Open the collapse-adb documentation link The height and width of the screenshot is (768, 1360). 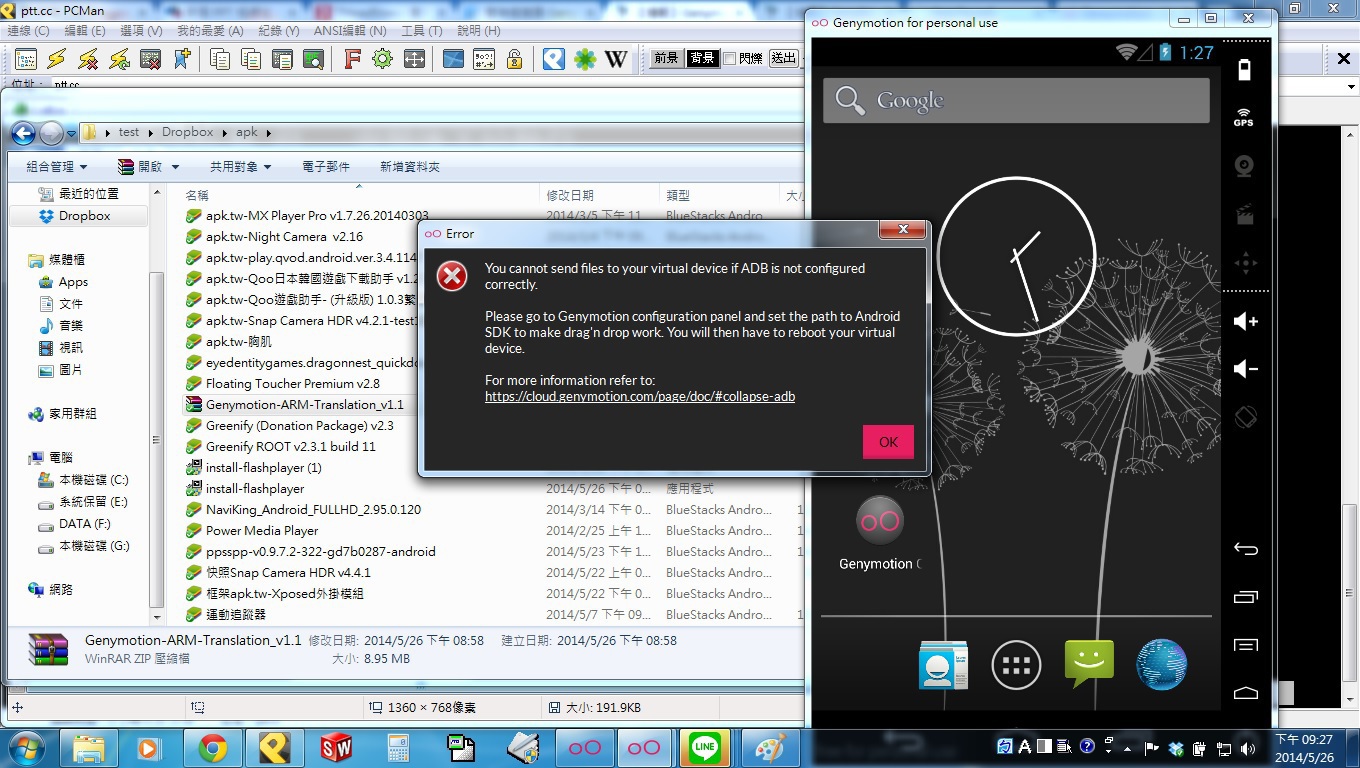[x=640, y=397]
